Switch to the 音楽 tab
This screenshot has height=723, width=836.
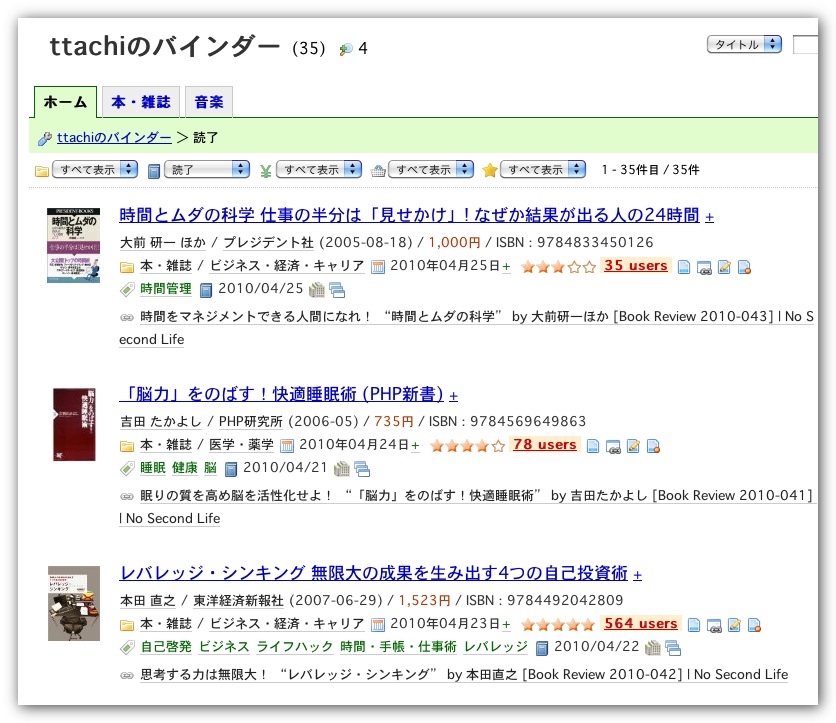coord(208,102)
